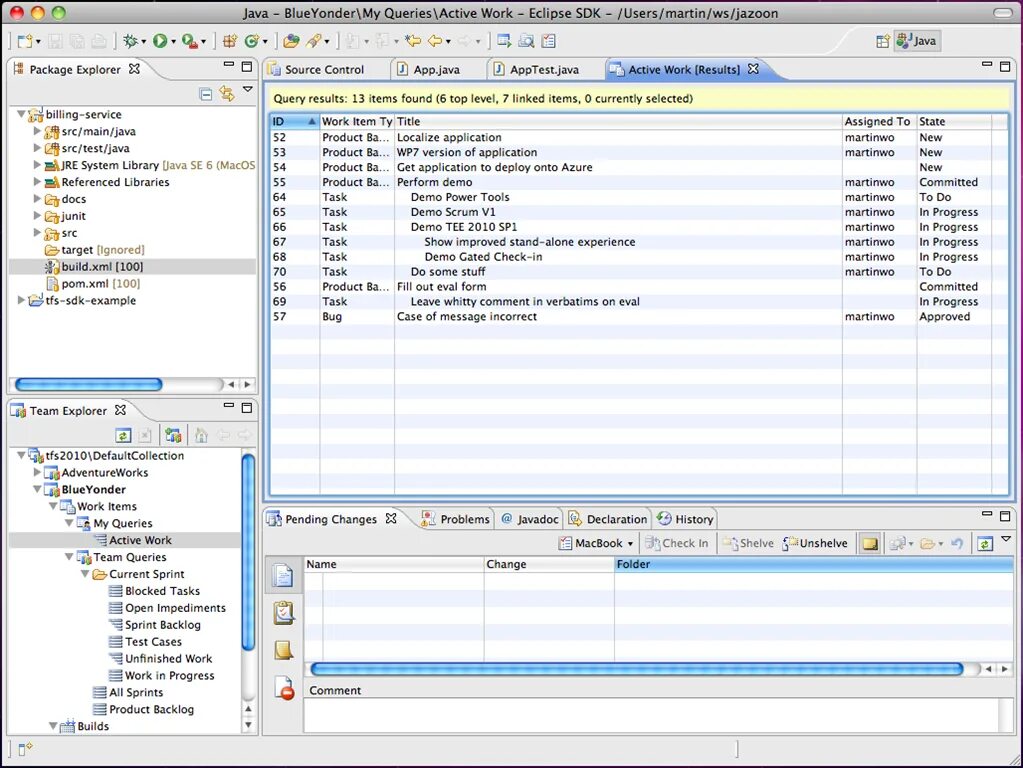
Task: Expand the AdventureWorks team project
Action: [x=37, y=472]
